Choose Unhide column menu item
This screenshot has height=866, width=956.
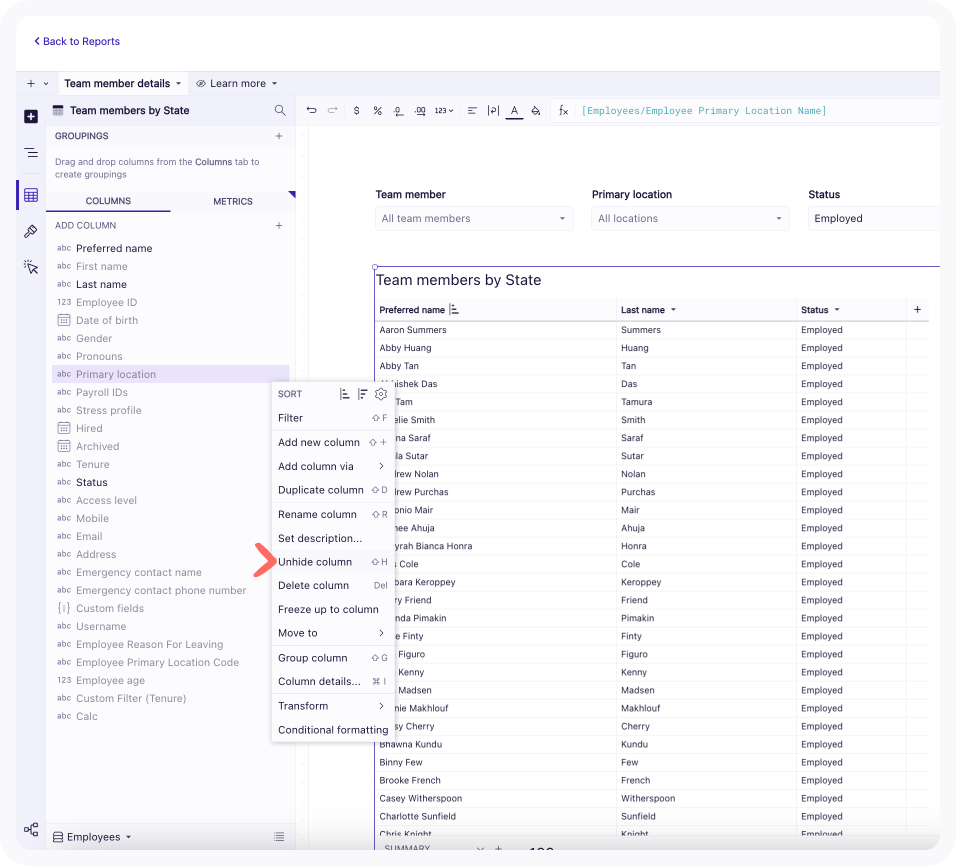332,562
